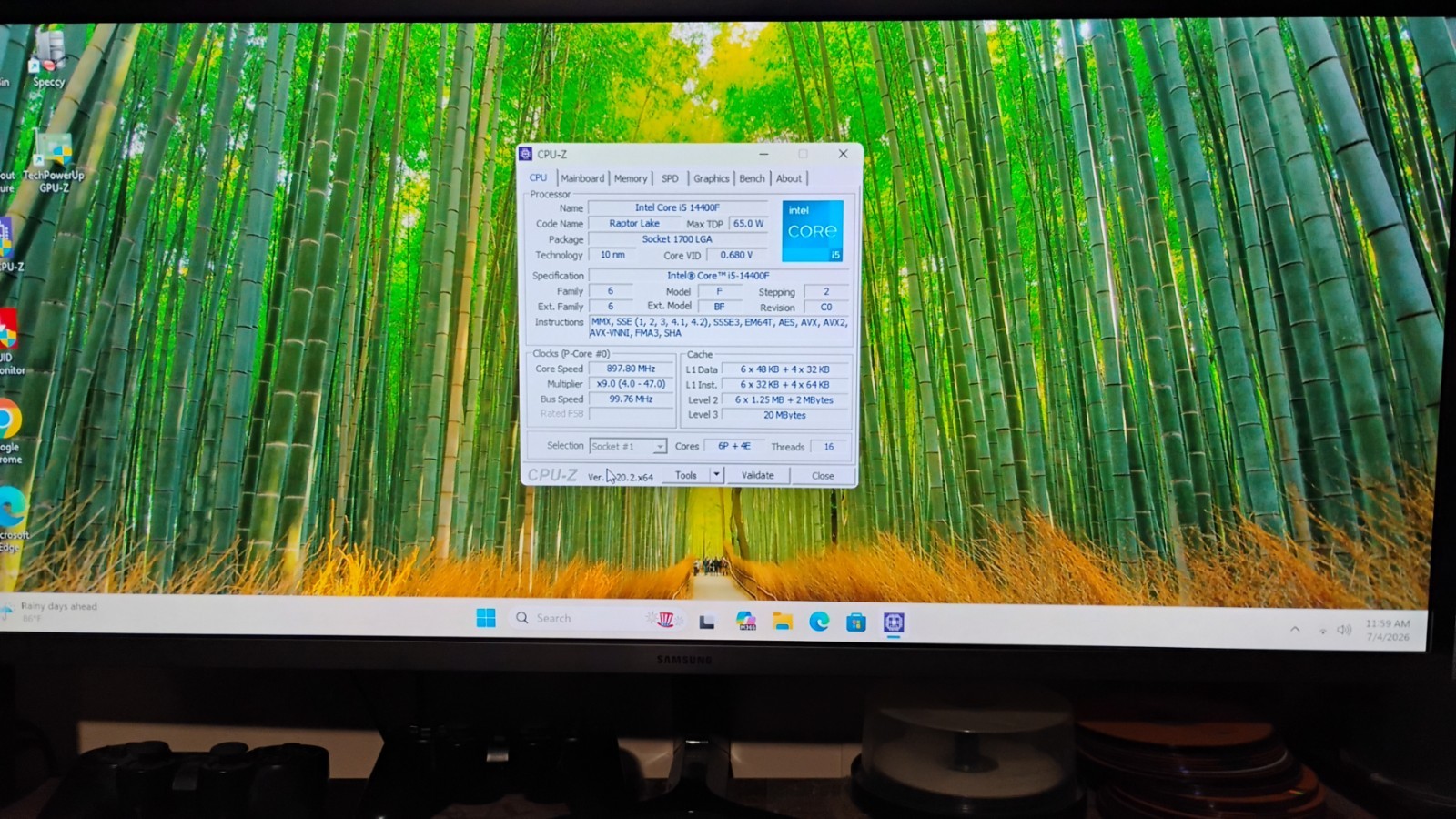1456x819 pixels.
Task: Click the Max TDP value '65.0 W'
Action: click(749, 223)
